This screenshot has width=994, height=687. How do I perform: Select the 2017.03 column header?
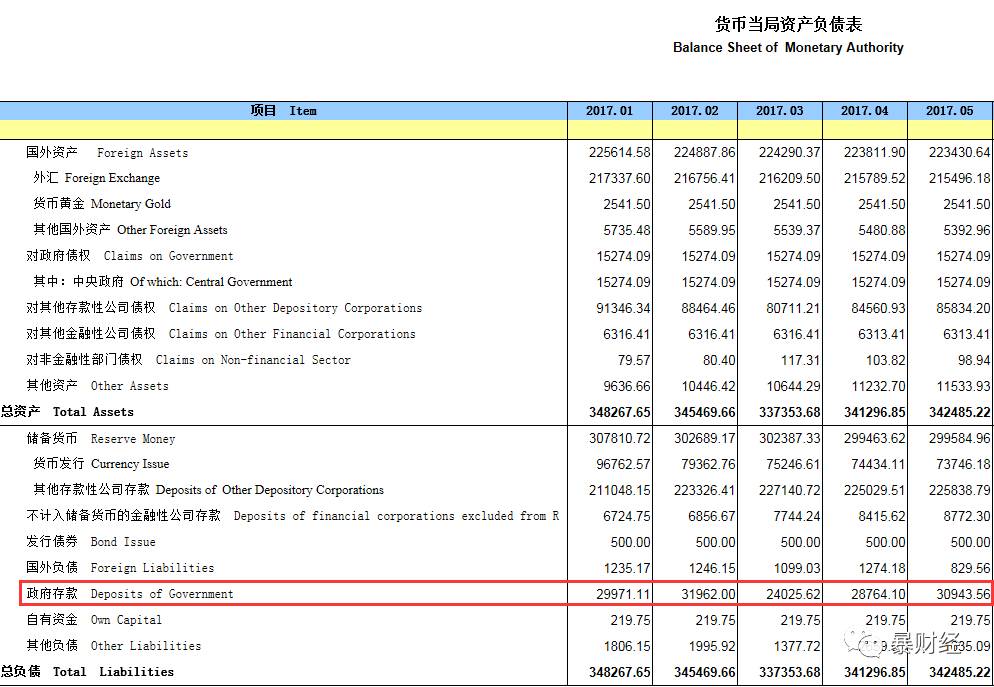[x=780, y=111]
